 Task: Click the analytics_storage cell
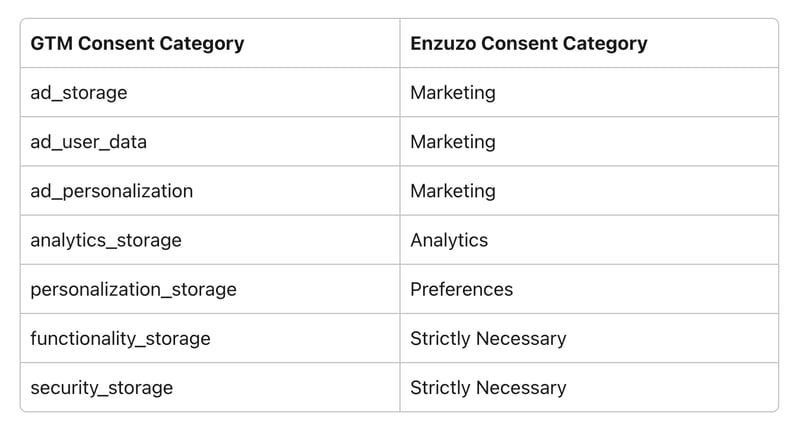coord(106,240)
